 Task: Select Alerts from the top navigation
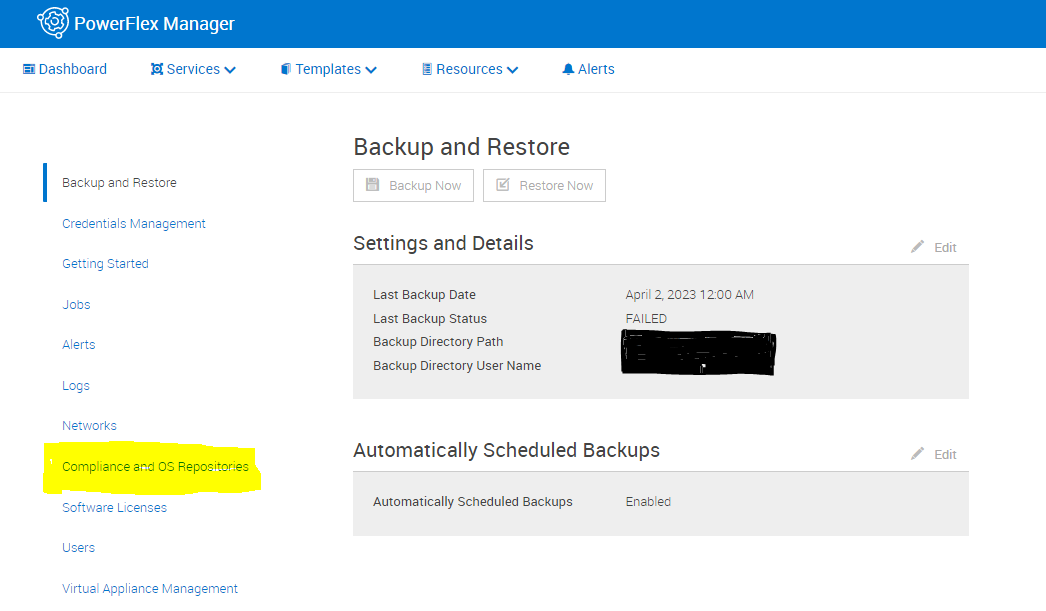pyautogui.click(x=588, y=69)
